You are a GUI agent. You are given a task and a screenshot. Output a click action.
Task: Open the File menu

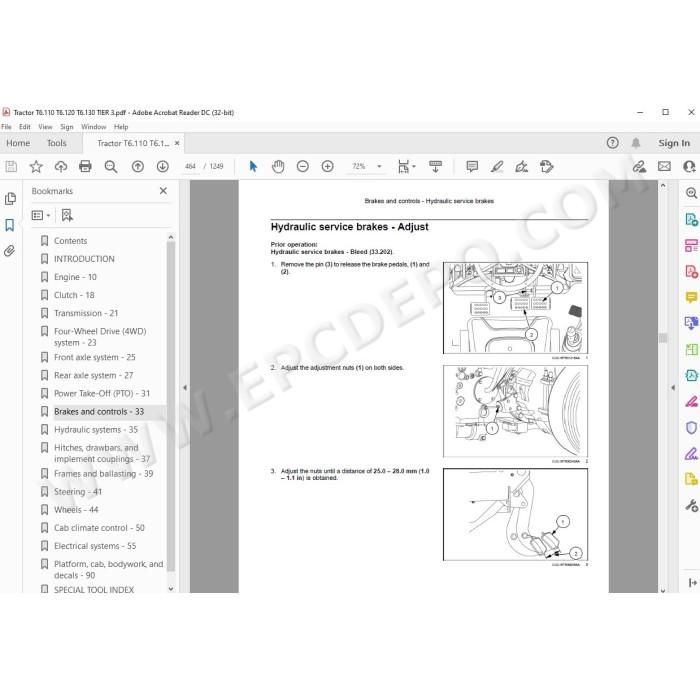[6, 127]
